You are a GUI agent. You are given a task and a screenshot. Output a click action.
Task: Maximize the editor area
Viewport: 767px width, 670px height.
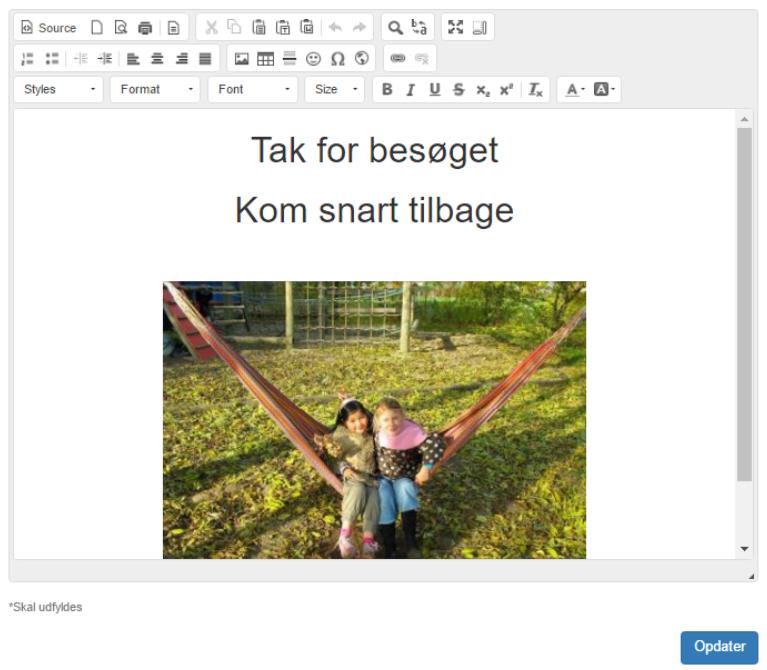(455, 27)
